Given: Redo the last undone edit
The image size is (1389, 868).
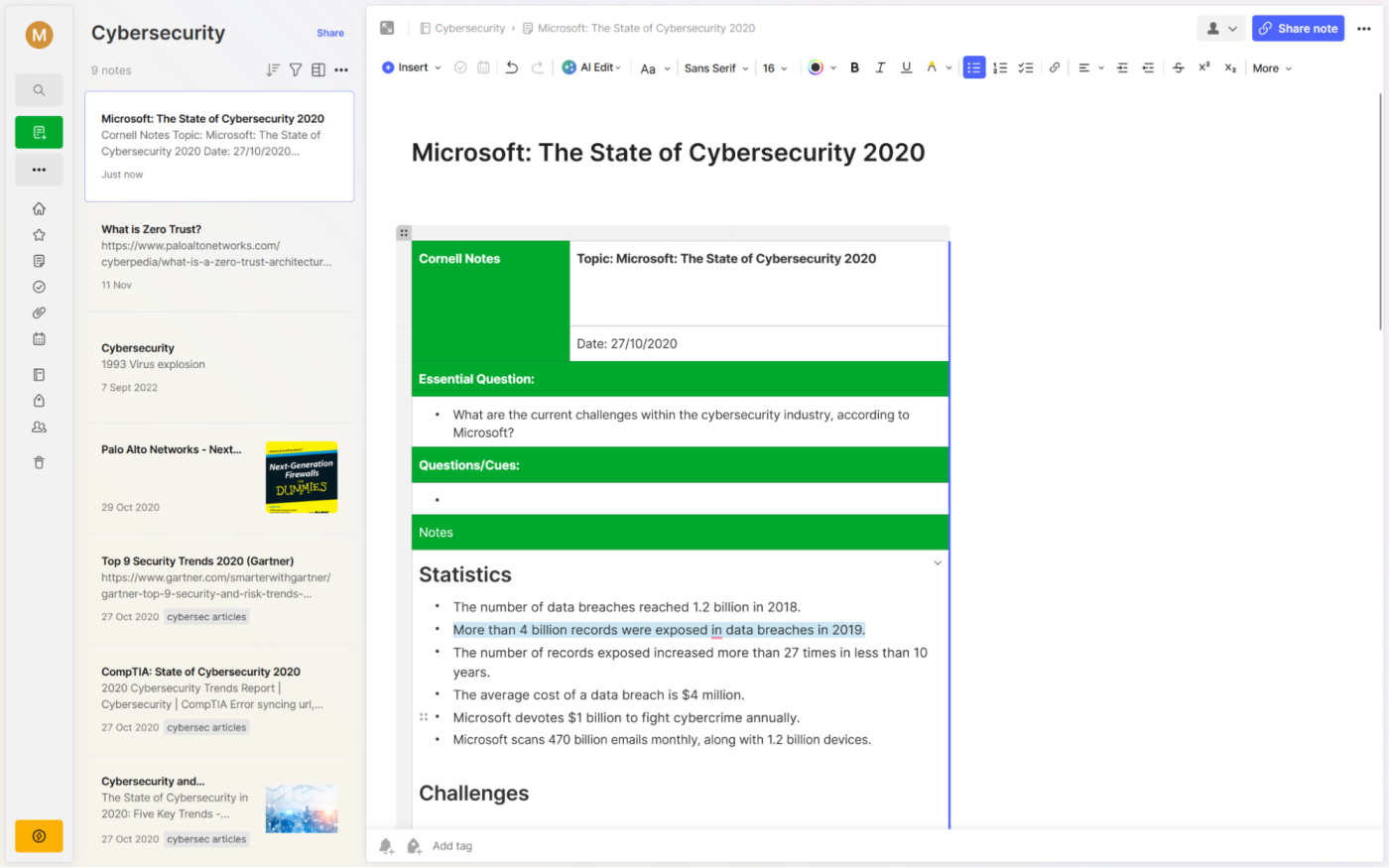Looking at the screenshot, I should point(538,67).
